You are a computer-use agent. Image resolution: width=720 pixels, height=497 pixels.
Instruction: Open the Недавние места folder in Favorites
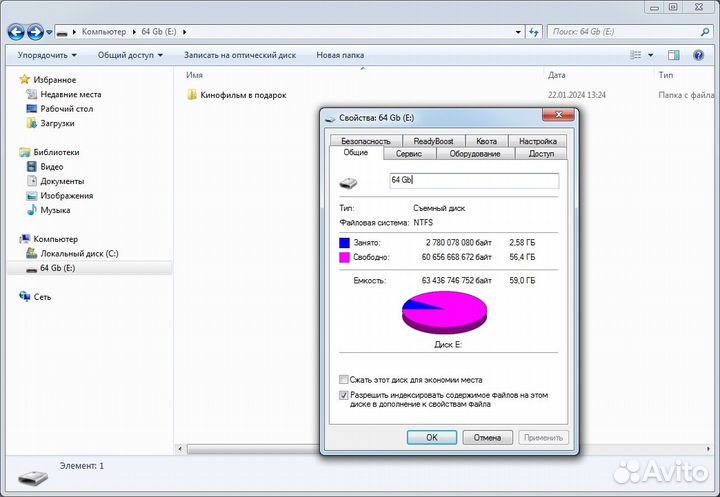click(70, 94)
